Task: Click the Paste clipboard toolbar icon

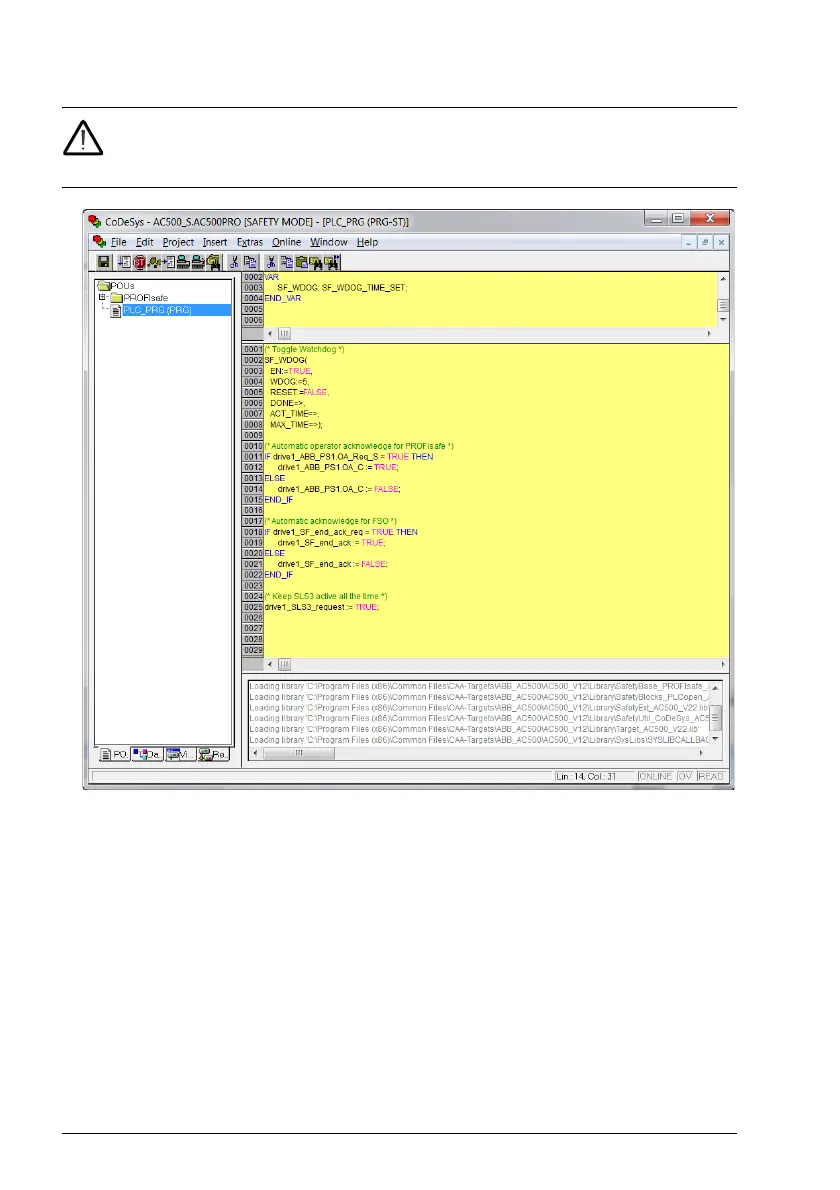Action: tap(301, 262)
